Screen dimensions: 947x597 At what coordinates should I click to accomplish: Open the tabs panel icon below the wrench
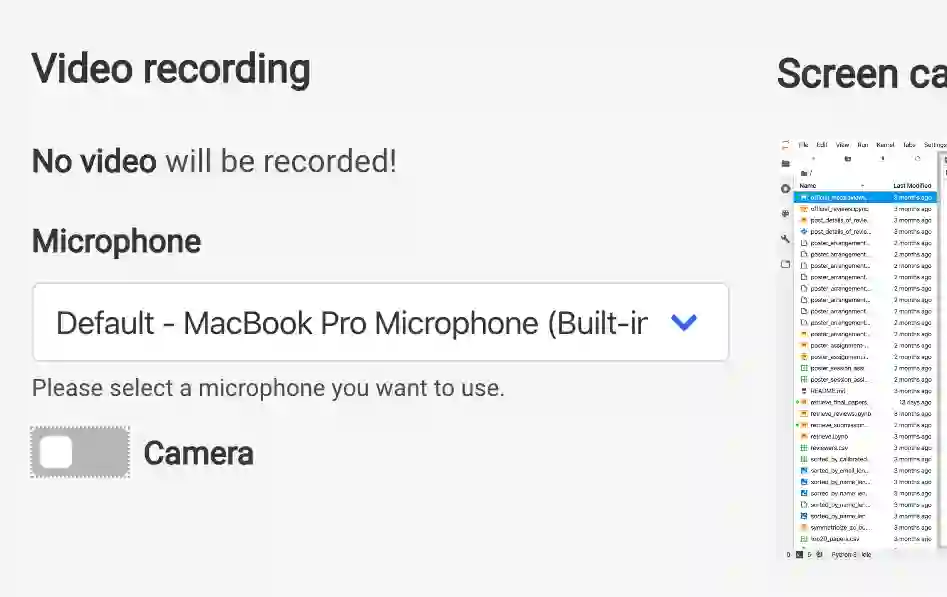click(x=786, y=264)
